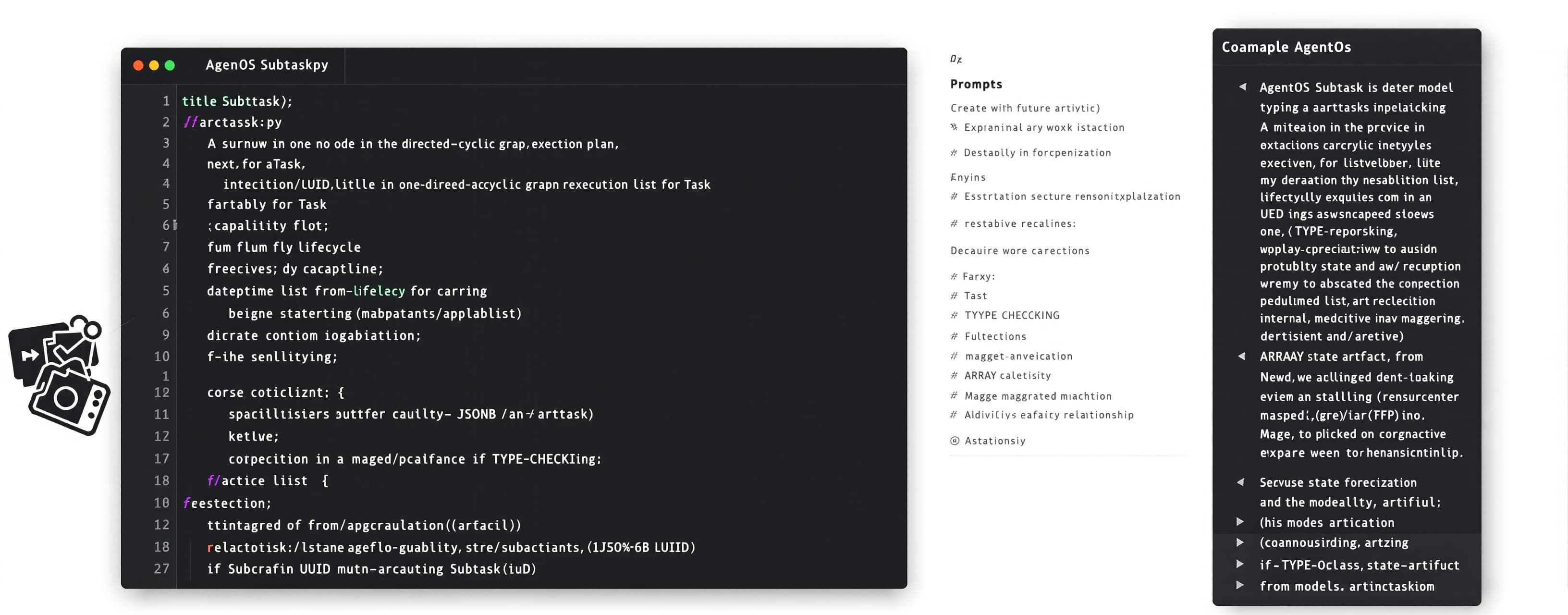Click the icon beside Explaninal ary woxk istaction

click(954, 127)
